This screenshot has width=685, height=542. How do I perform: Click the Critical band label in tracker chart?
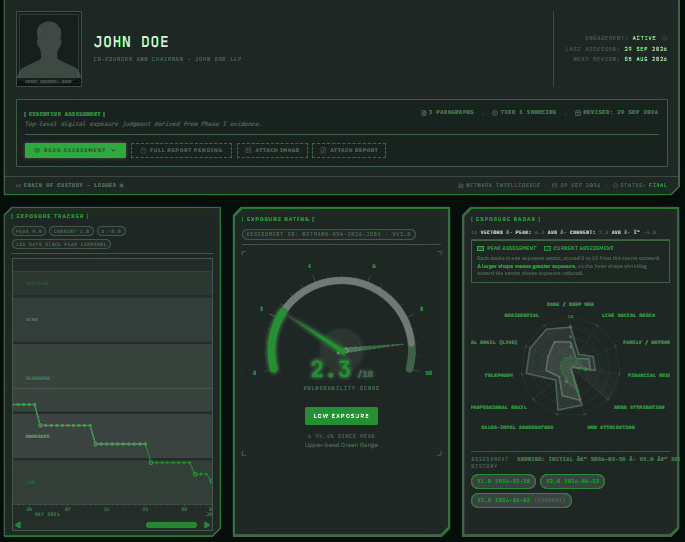point(38,283)
